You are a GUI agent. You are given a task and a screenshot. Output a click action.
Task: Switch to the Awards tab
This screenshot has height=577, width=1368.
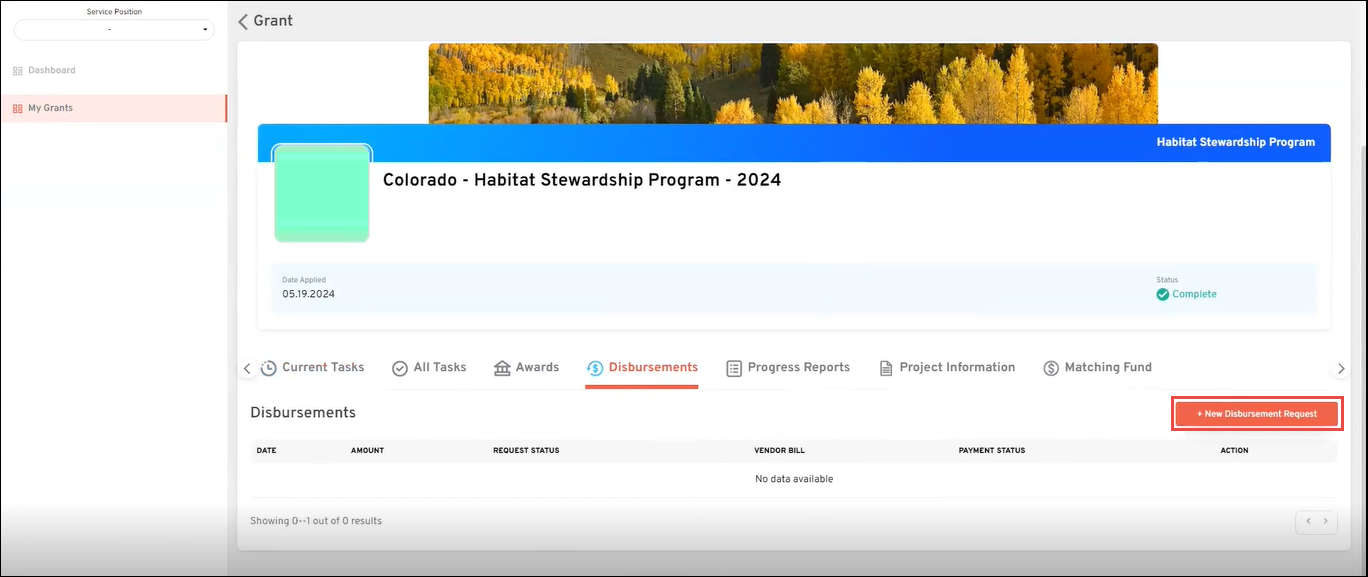537,367
